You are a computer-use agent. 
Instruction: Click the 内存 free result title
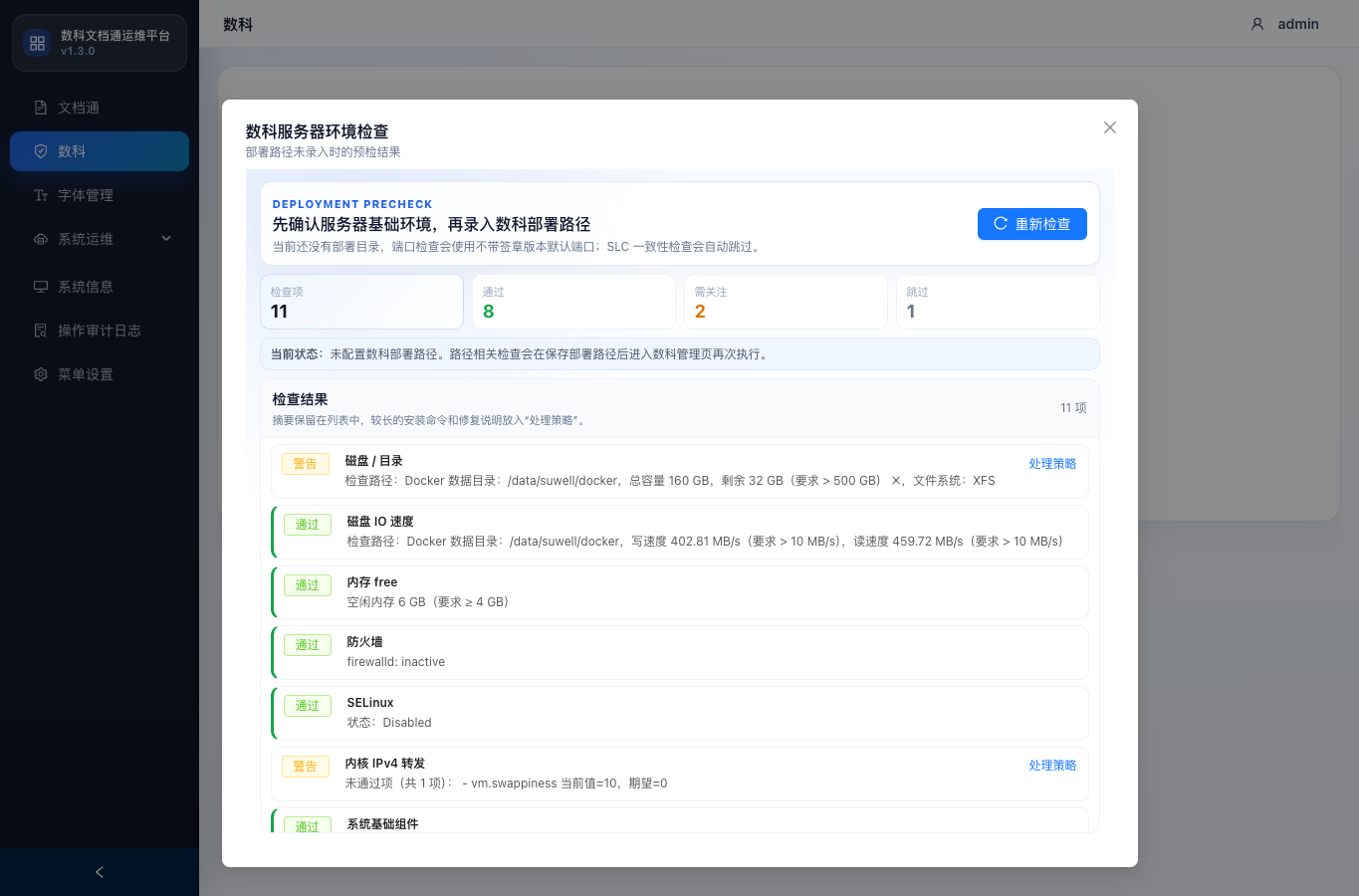[372, 582]
